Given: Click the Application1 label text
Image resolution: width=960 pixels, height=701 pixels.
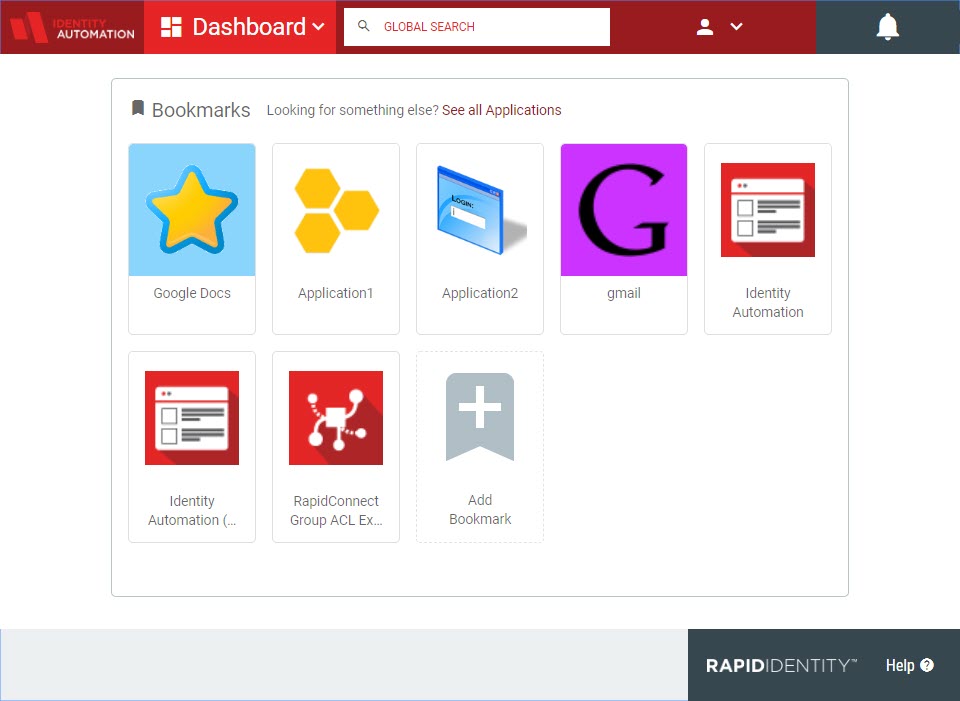Looking at the screenshot, I should click(336, 293).
